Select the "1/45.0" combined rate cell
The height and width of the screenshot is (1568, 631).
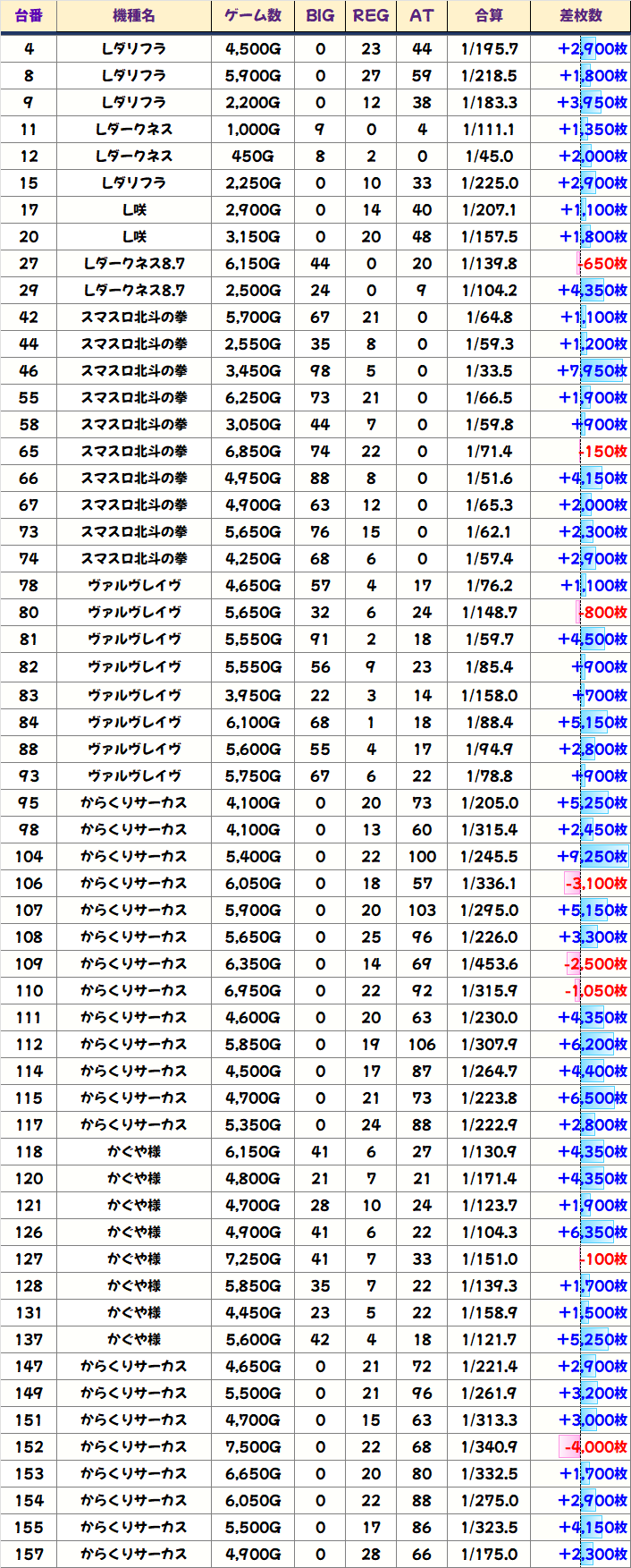(x=489, y=157)
